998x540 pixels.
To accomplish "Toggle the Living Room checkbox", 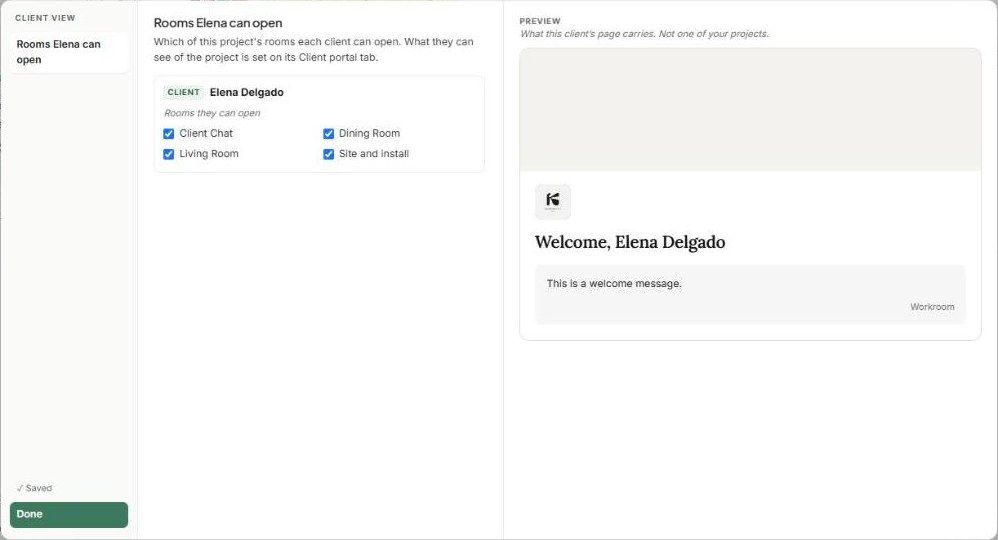I will (169, 154).
